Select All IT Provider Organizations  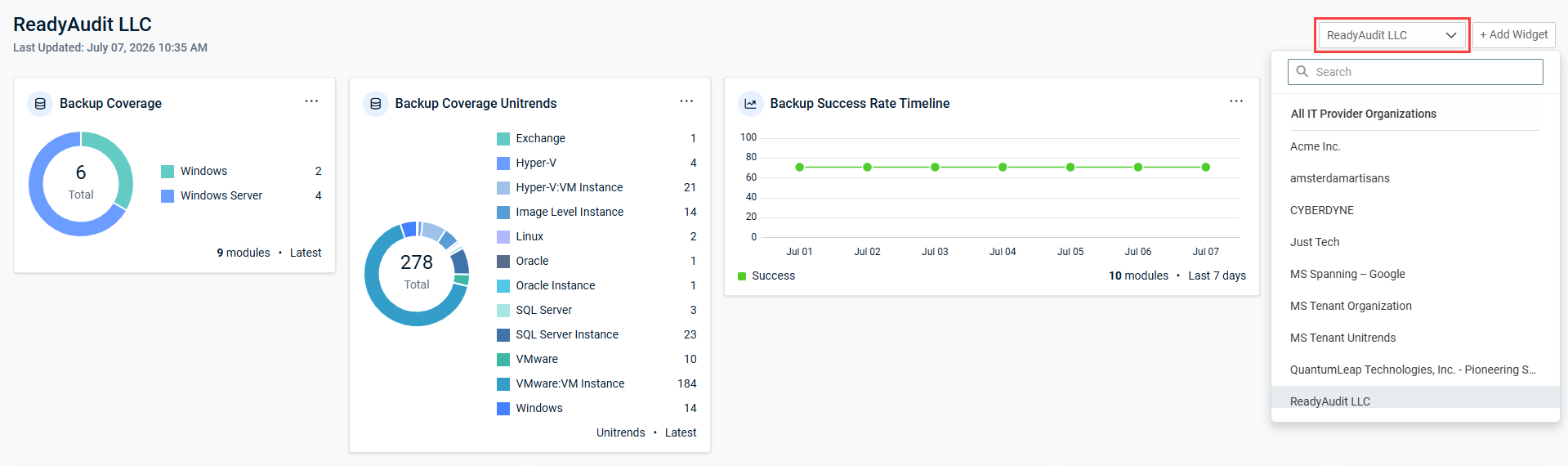coord(1363,114)
